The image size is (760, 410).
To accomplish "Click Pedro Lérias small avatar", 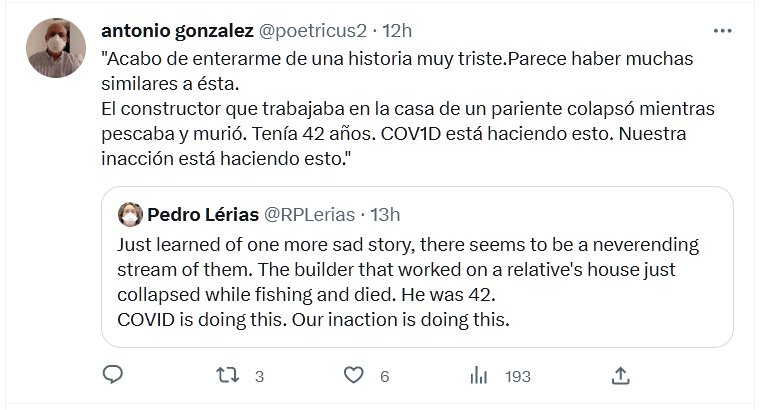I will coord(129,213).
